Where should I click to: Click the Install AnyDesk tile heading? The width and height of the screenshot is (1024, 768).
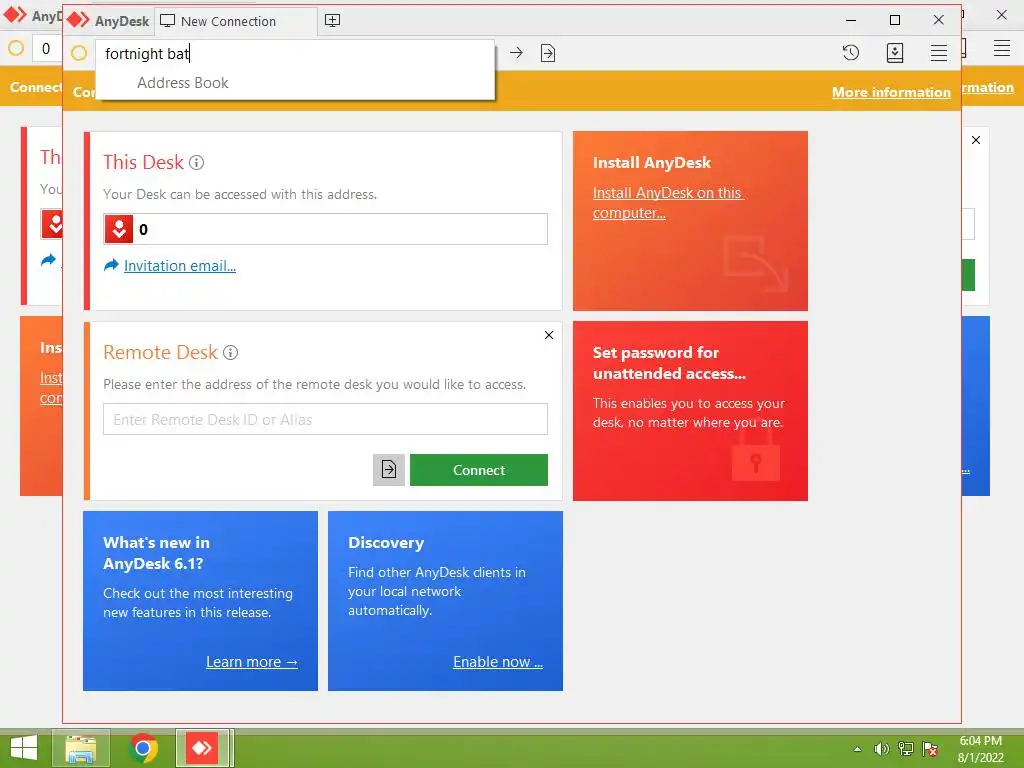point(651,163)
